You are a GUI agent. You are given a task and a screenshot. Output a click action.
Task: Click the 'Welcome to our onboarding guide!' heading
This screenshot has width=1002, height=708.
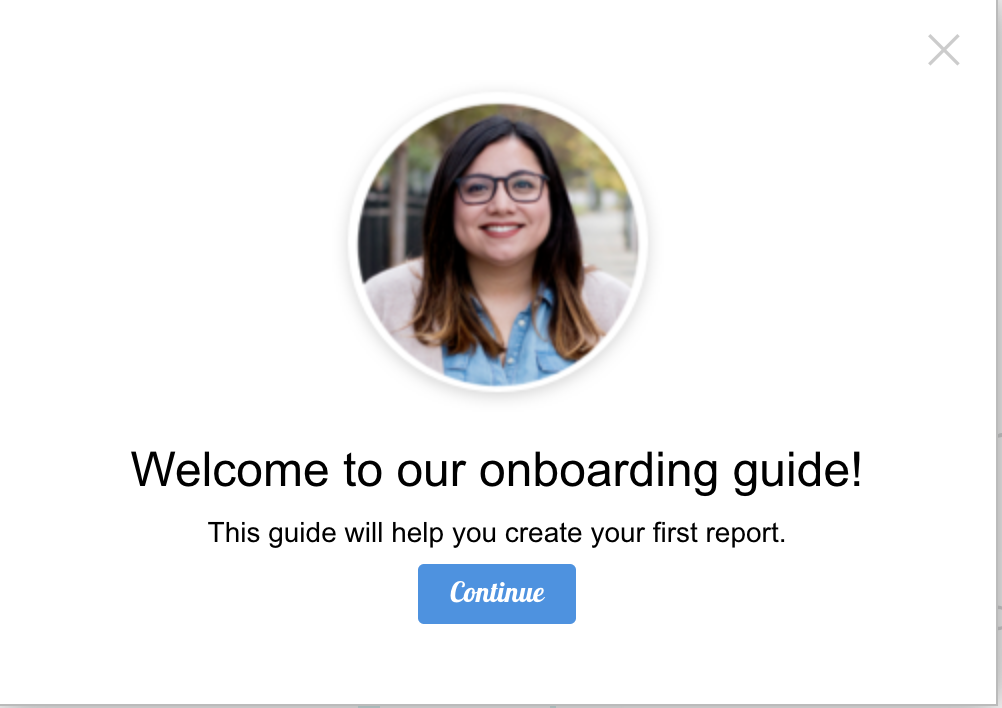point(497,471)
